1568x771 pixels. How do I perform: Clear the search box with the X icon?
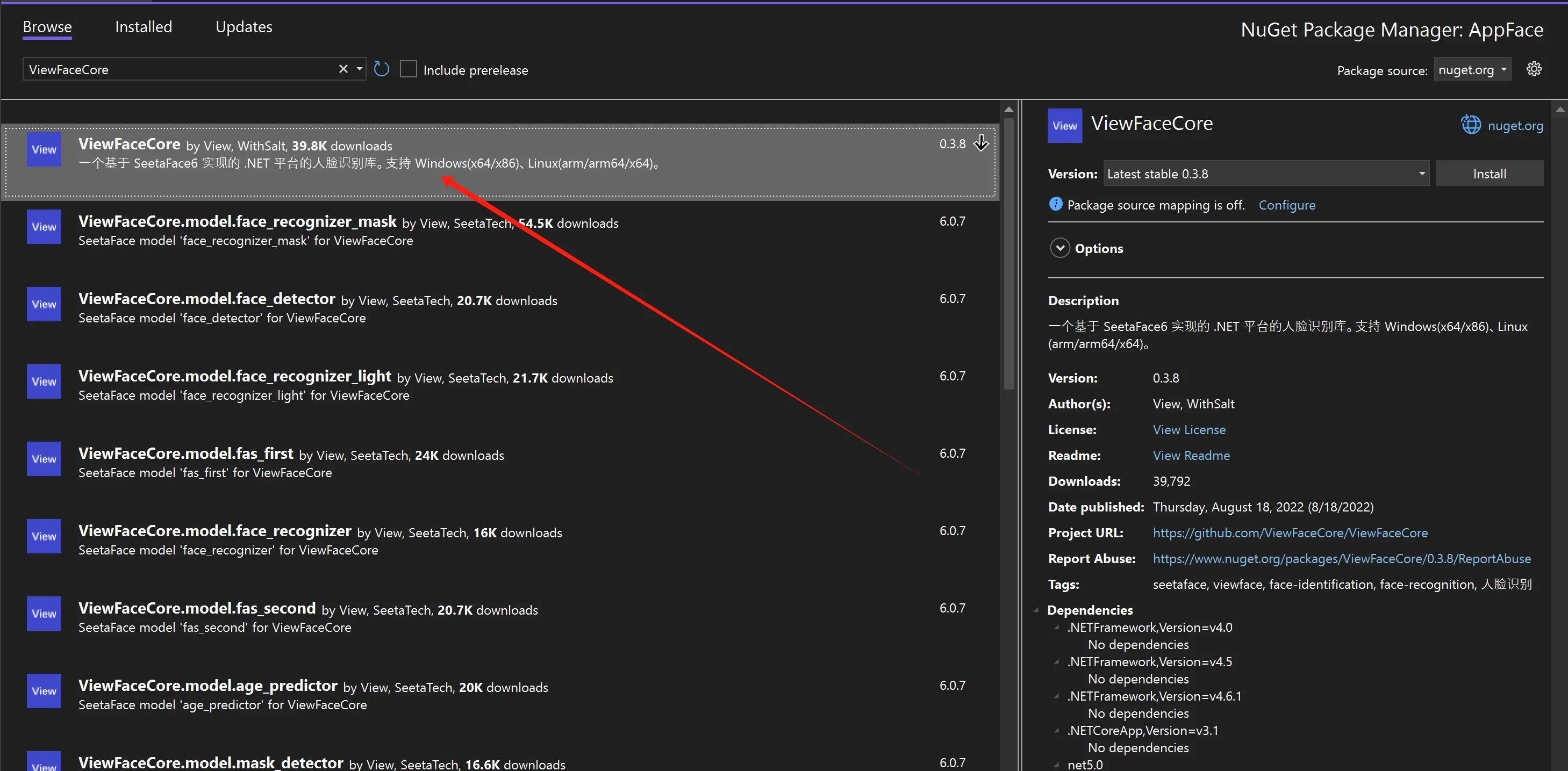point(343,69)
